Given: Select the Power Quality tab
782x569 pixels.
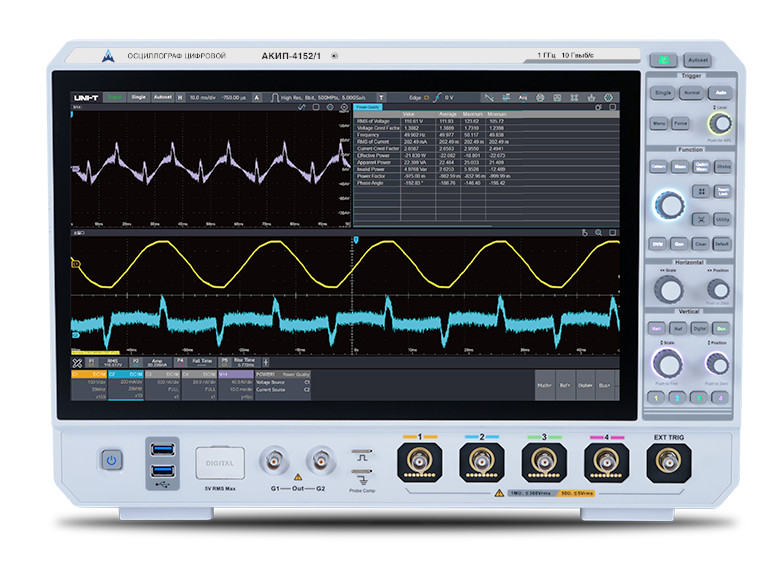Looking at the screenshot, I should pyautogui.click(x=368, y=106).
